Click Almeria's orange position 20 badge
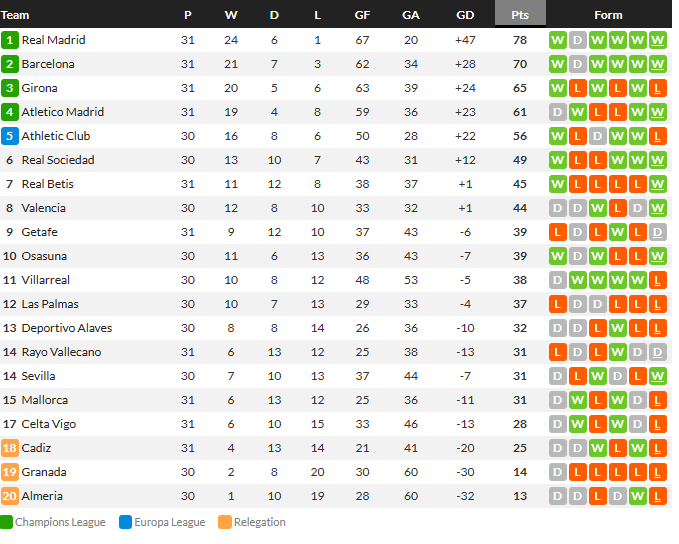 point(10,496)
